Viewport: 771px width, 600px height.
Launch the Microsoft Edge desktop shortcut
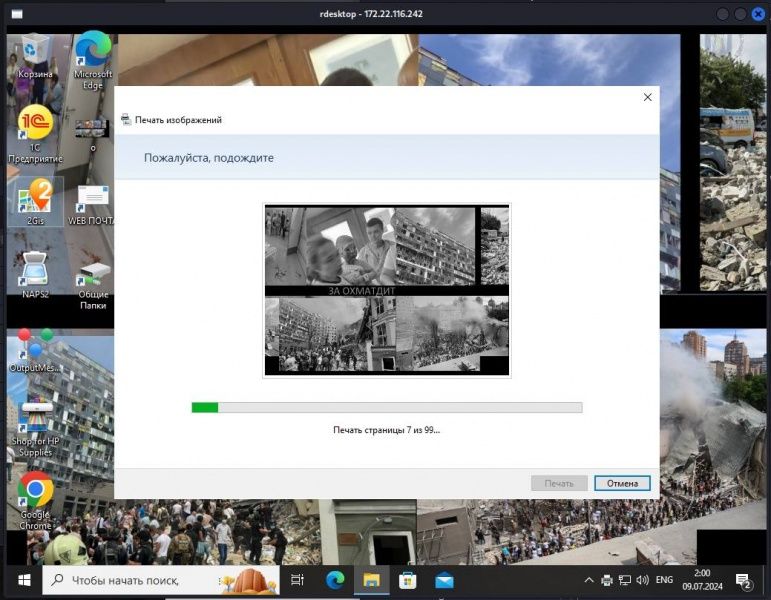[93, 50]
